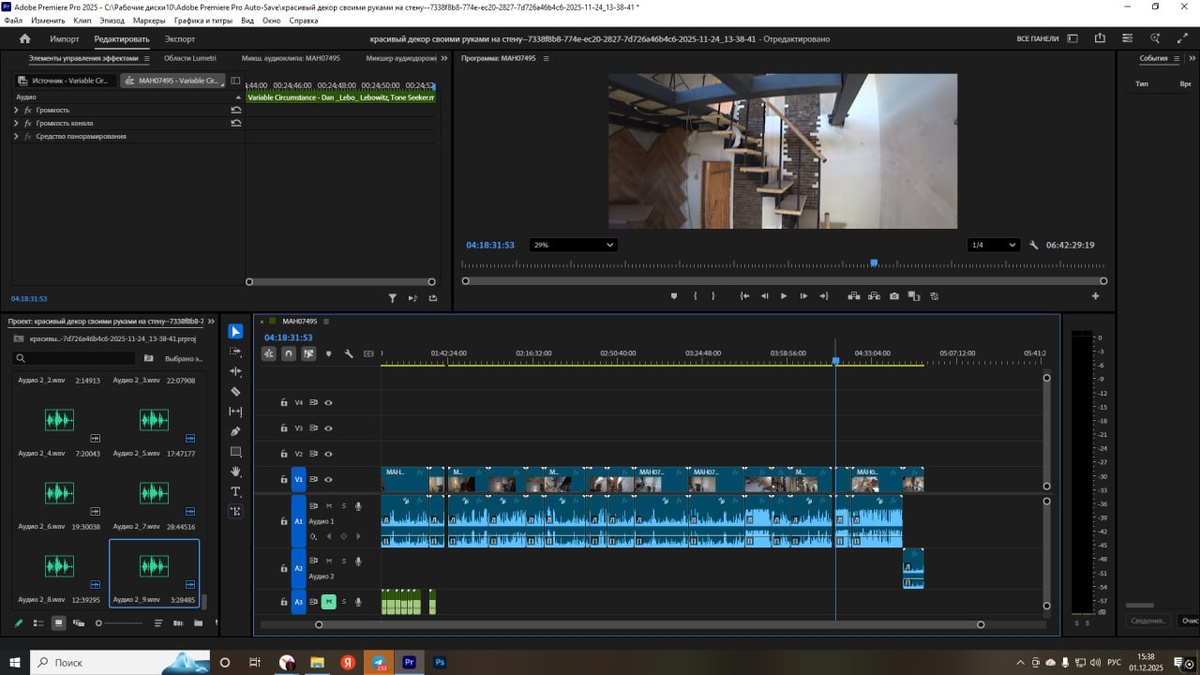Toggle the lock on track V2
This screenshot has height=675, width=1200.
284,454
